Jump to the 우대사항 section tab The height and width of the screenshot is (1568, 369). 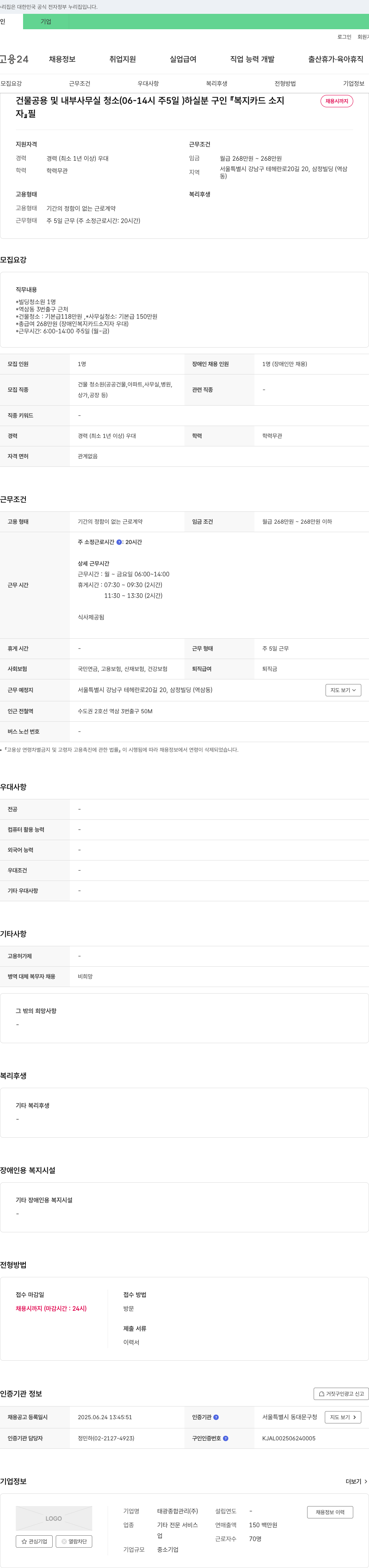pyautogui.click(x=148, y=83)
